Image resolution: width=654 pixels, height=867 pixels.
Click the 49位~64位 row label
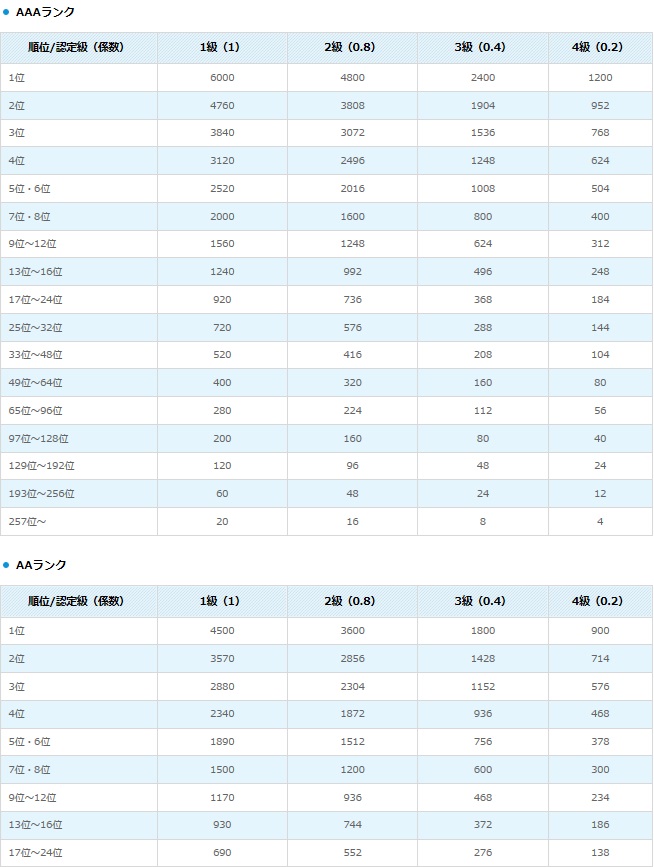point(35,383)
